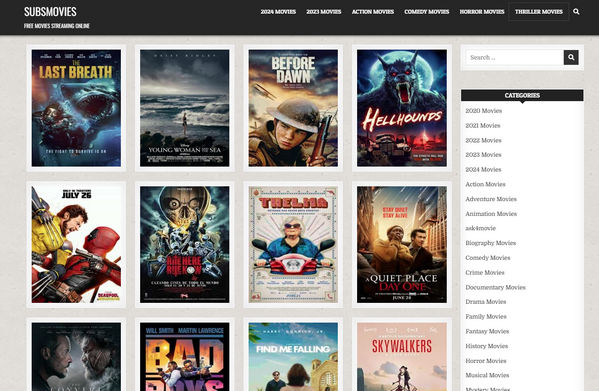Open The Last Breath movie poster
This screenshot has height=391, width=599.
click(76, 108)
